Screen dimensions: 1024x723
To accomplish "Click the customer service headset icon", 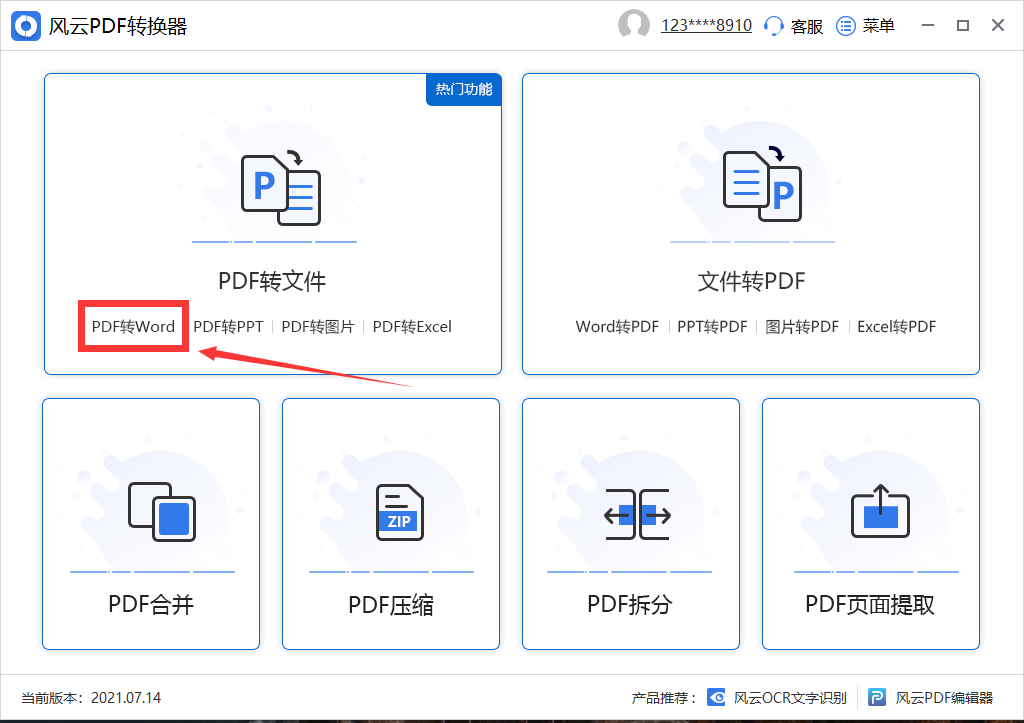I will tap(773, 26).
